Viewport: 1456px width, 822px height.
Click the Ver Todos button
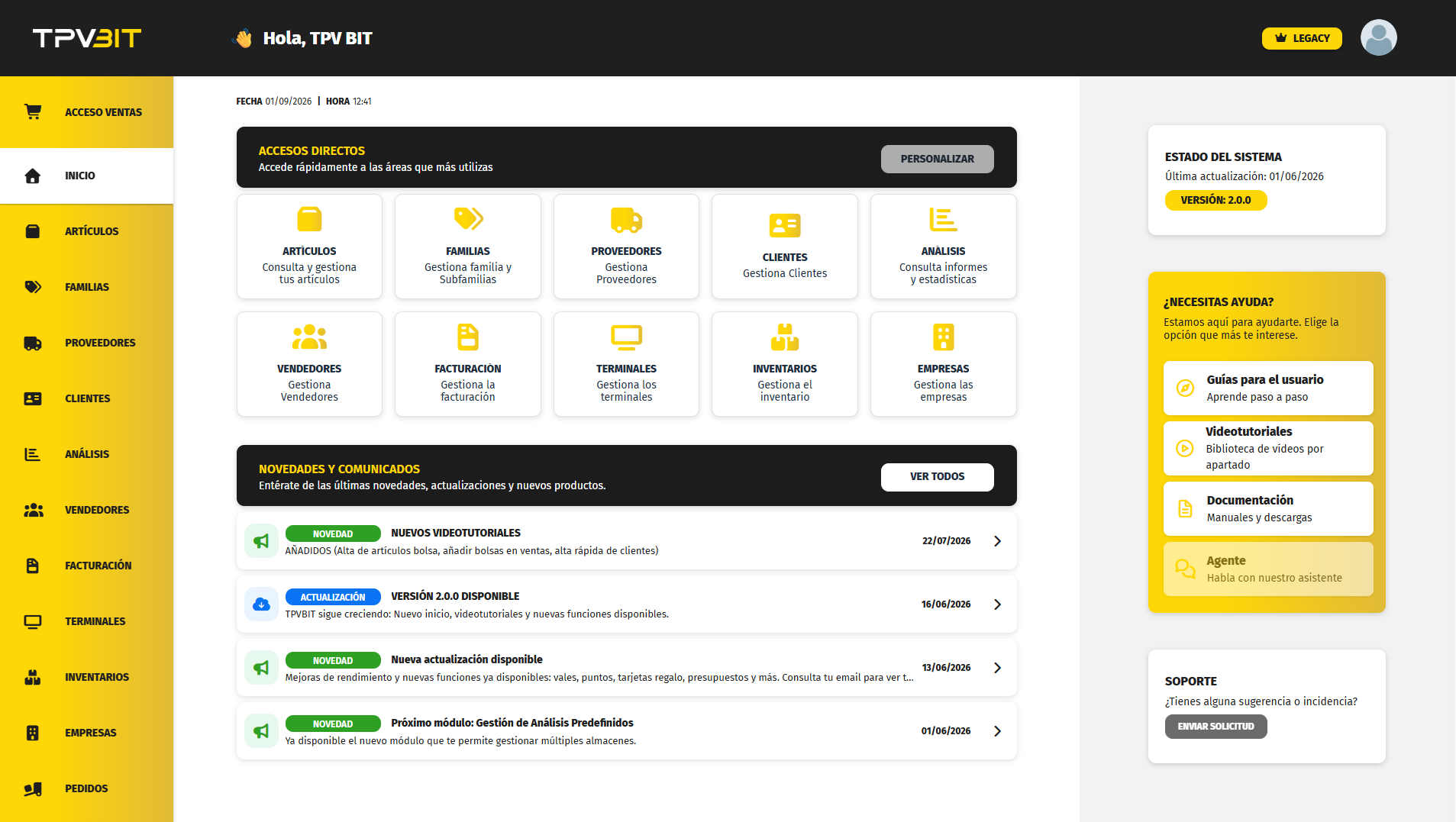(937, 477)
